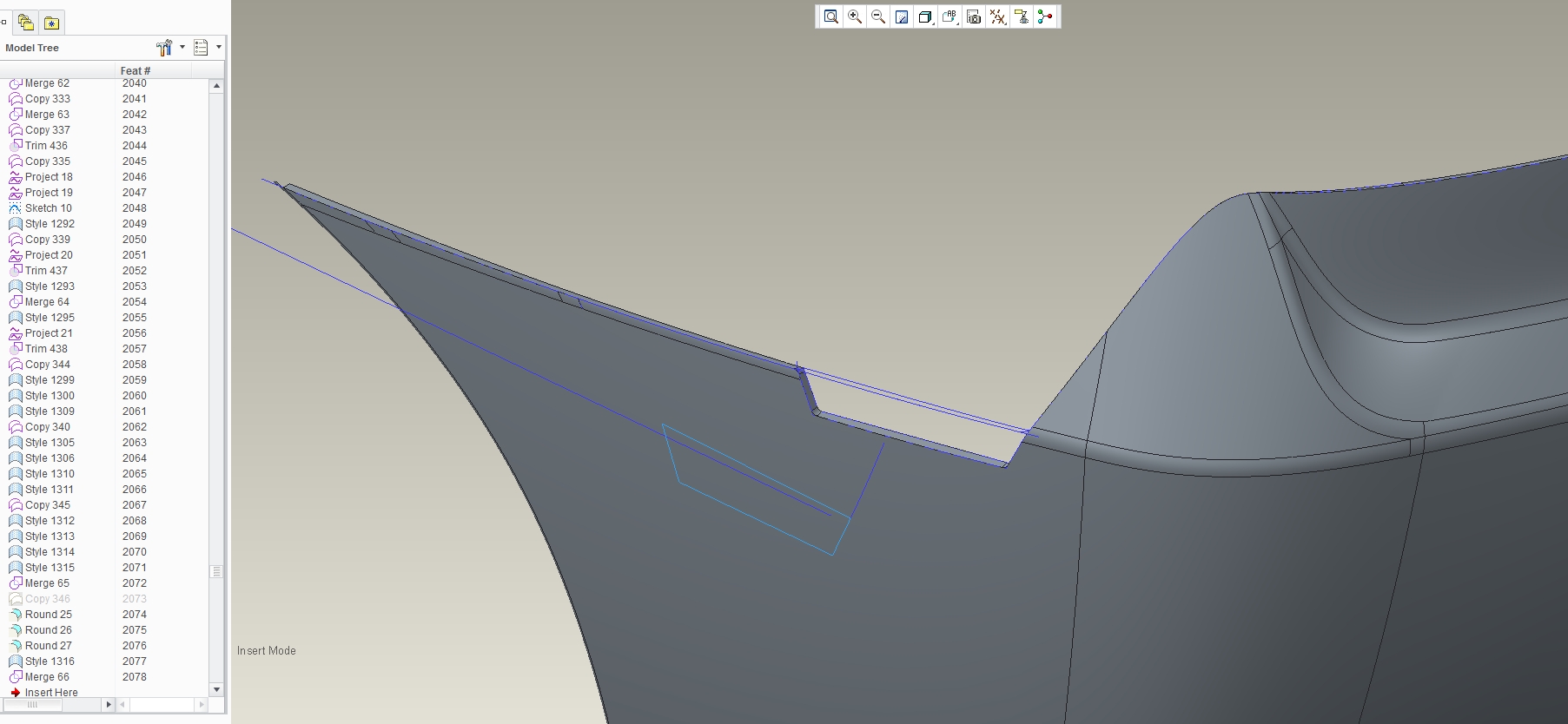Click the Round 26 feature icon

coord(15,630)
